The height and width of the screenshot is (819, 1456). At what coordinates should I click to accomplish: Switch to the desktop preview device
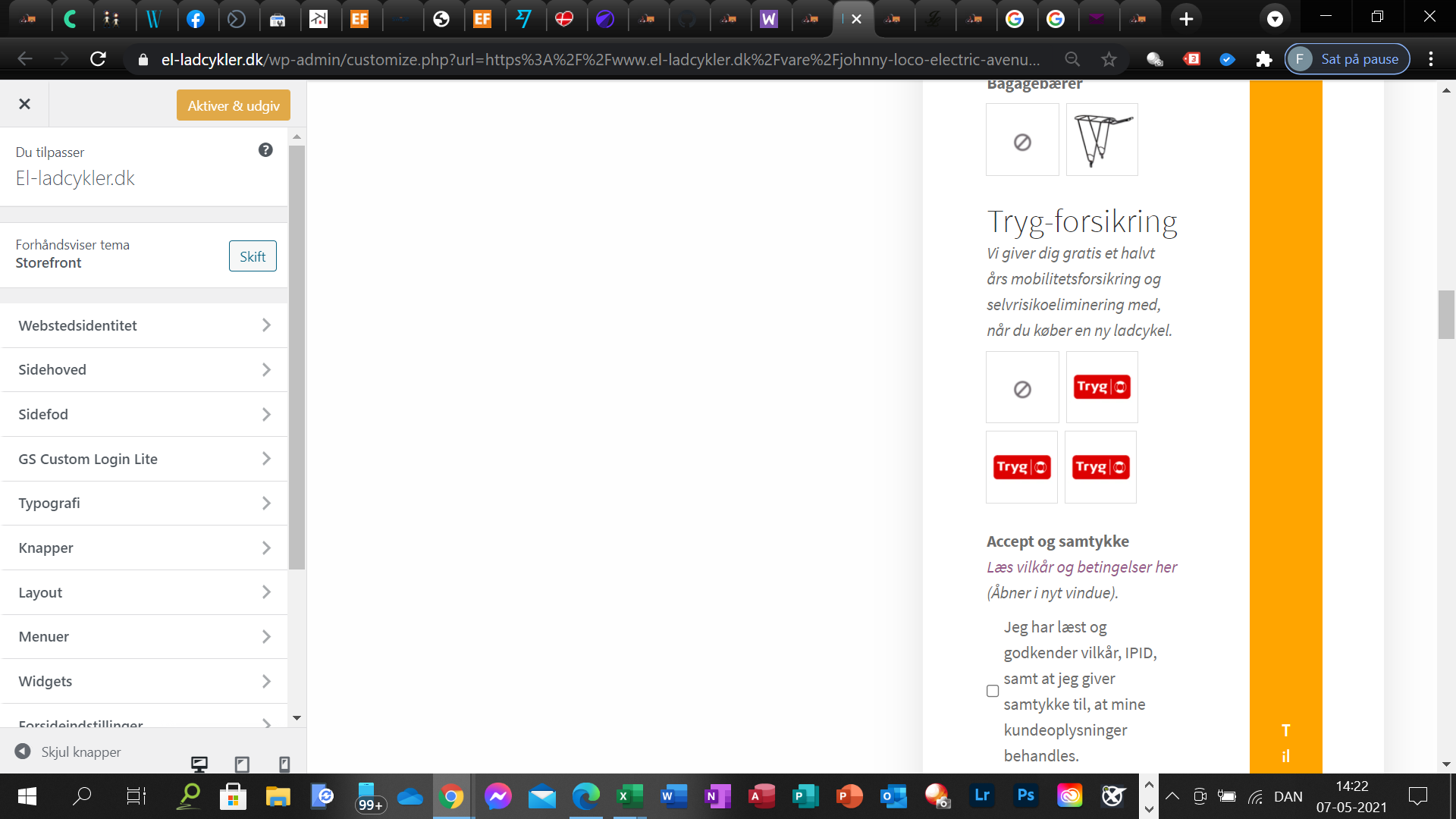(199, 764)
